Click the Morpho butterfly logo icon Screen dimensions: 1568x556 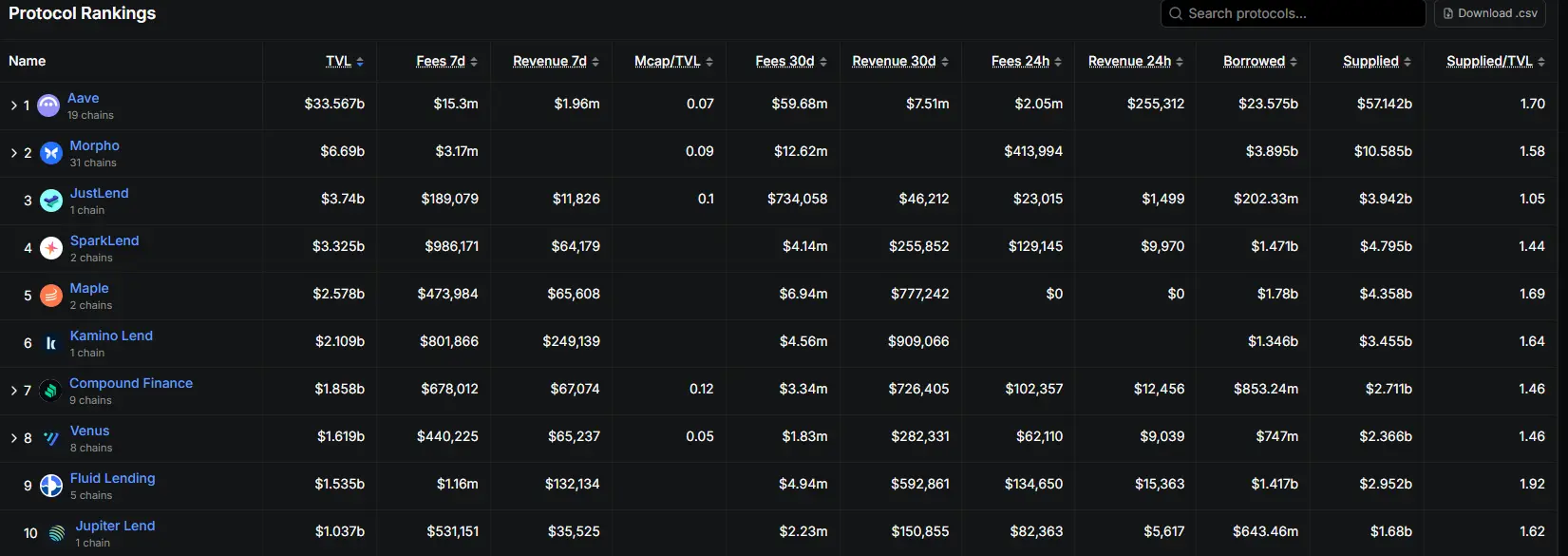(51, 153)
